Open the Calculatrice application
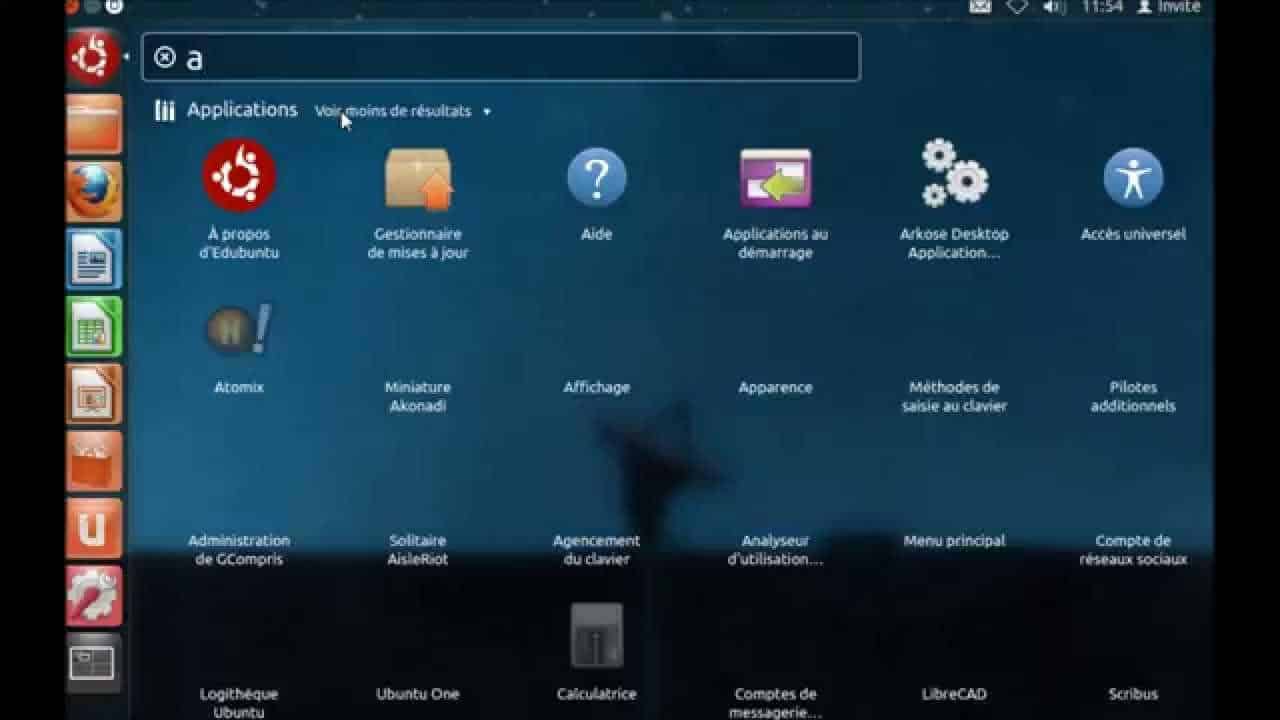This screenshot has width=1280, height=720. (x=597, y=652)
